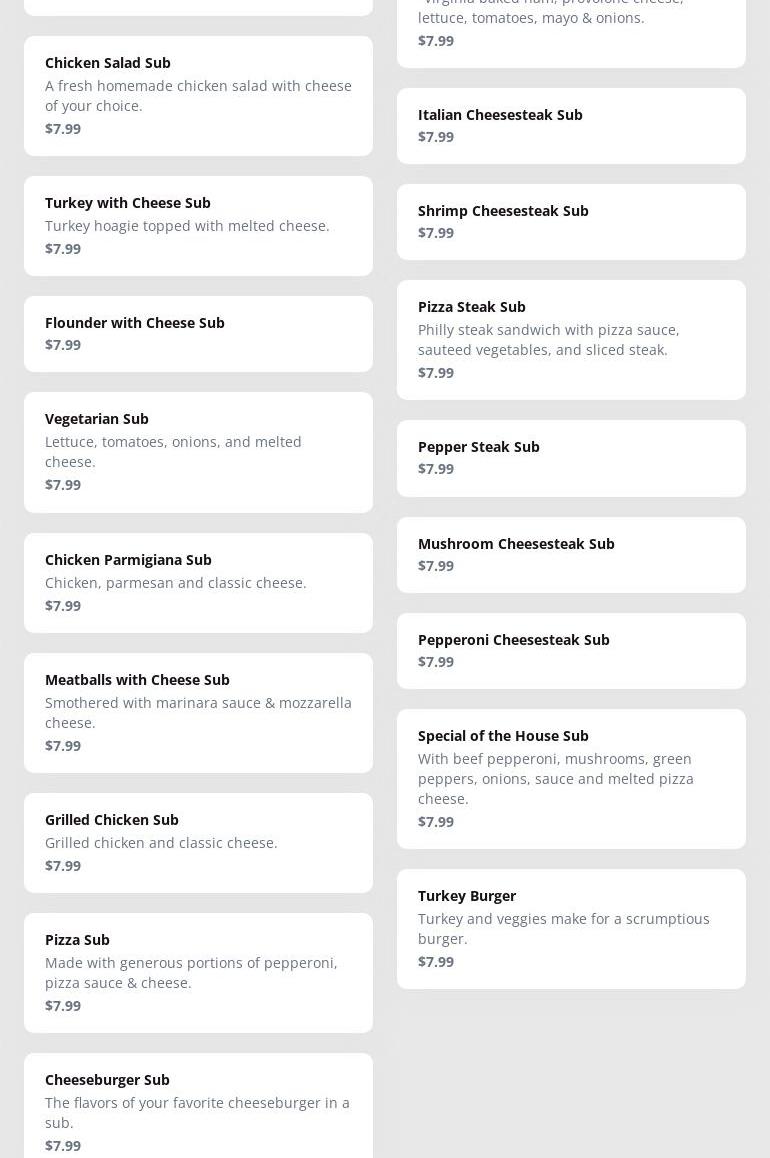The height and width of the screenshot is (1158, 770).
Task: Open the Pepperoni Cheesesteak Sub
Action: point(571,651)
